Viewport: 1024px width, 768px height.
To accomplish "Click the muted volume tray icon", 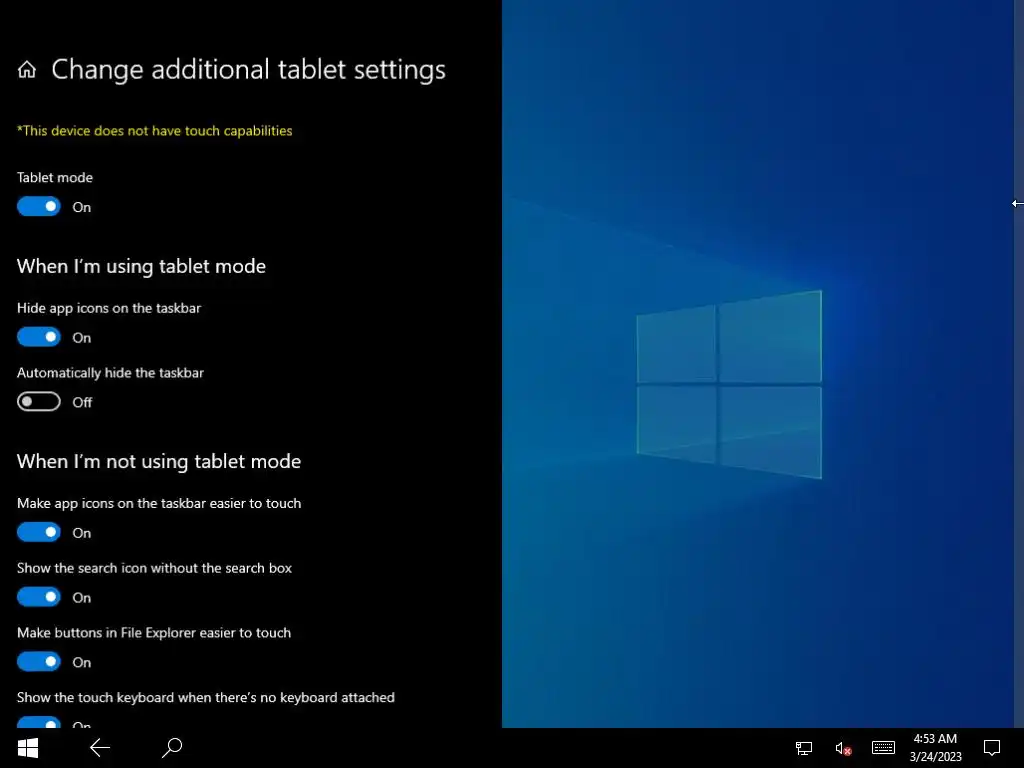I will [843, 748].
